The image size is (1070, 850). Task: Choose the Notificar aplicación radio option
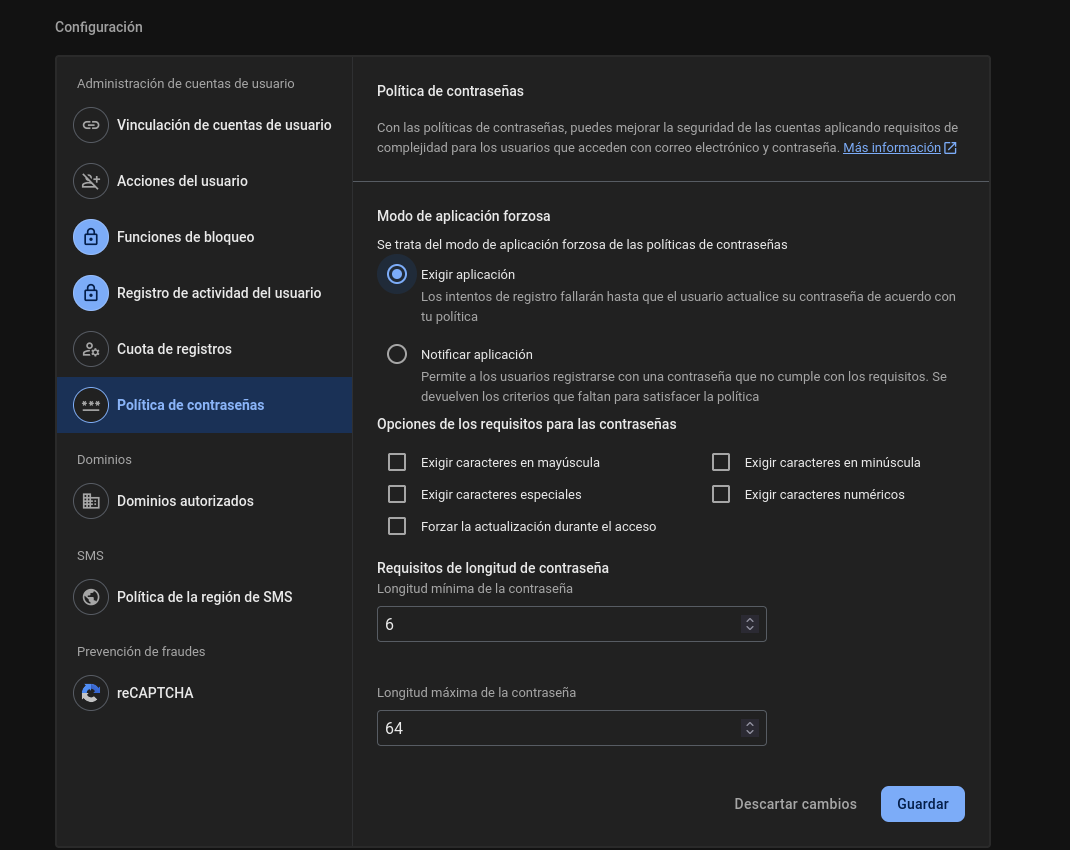[x=397, y=354]
